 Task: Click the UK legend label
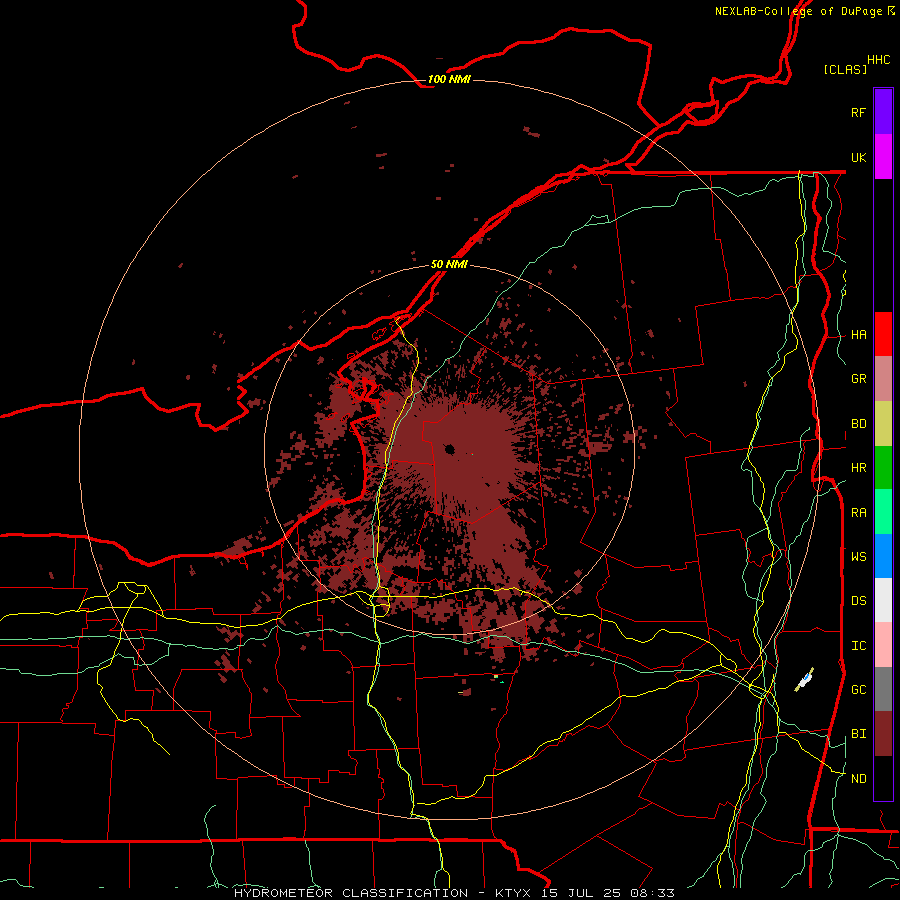coord(858,157)
